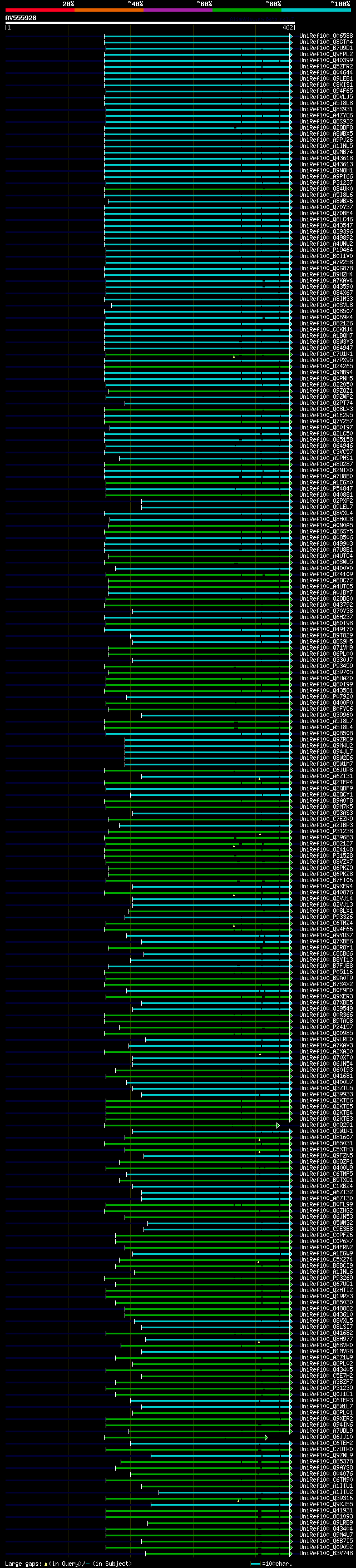Select hit label UniRef100_P31528
This screenshot has width=356, height=1568.
pyautogui.click(x=325, y=855)
